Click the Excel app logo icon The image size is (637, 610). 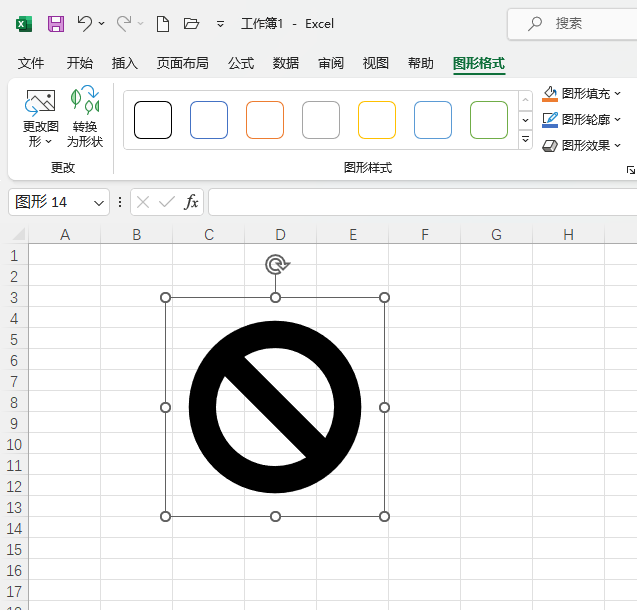pos(24,24)
